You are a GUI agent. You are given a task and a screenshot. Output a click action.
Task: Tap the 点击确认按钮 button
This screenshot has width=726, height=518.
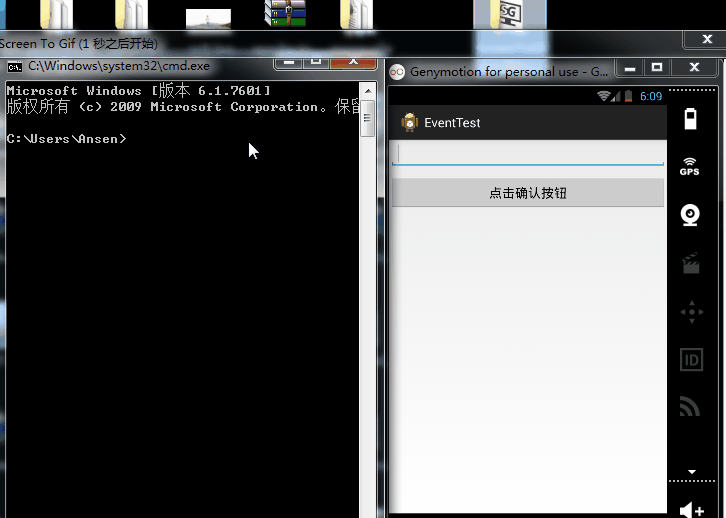[x=528, y=193]
